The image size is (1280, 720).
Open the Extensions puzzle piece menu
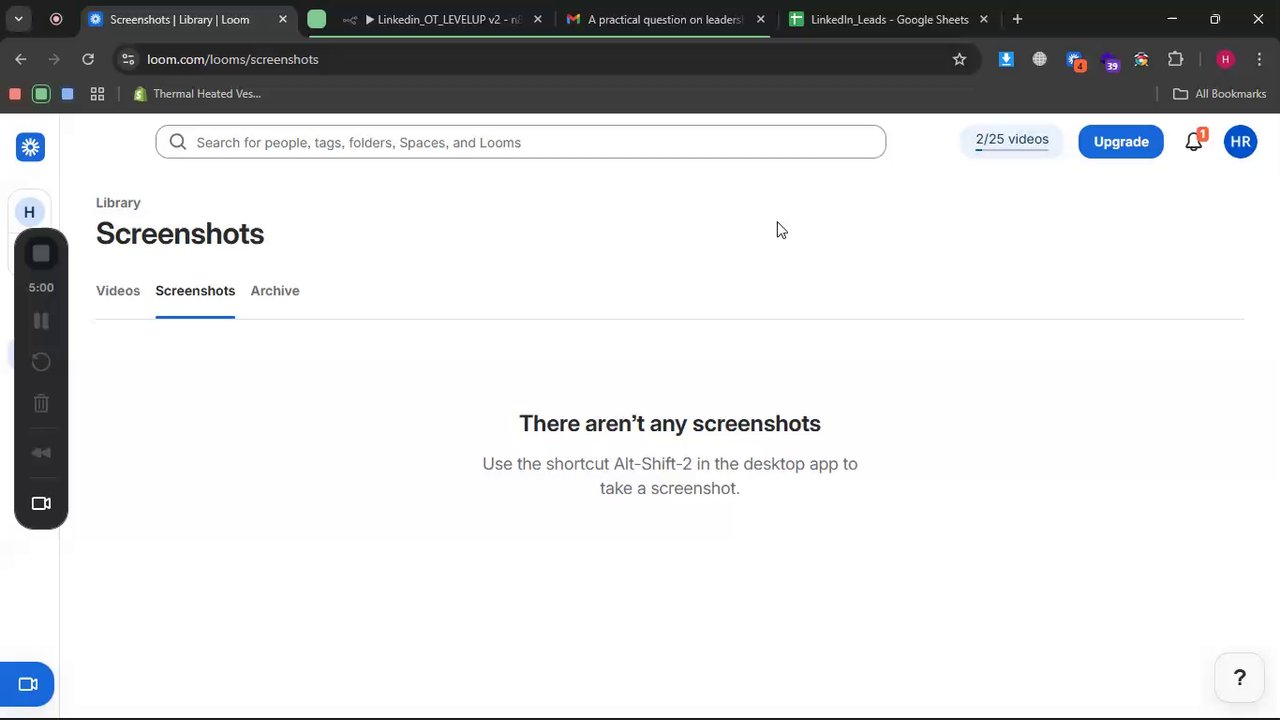pyautogui.click(x=1176, y=59)
